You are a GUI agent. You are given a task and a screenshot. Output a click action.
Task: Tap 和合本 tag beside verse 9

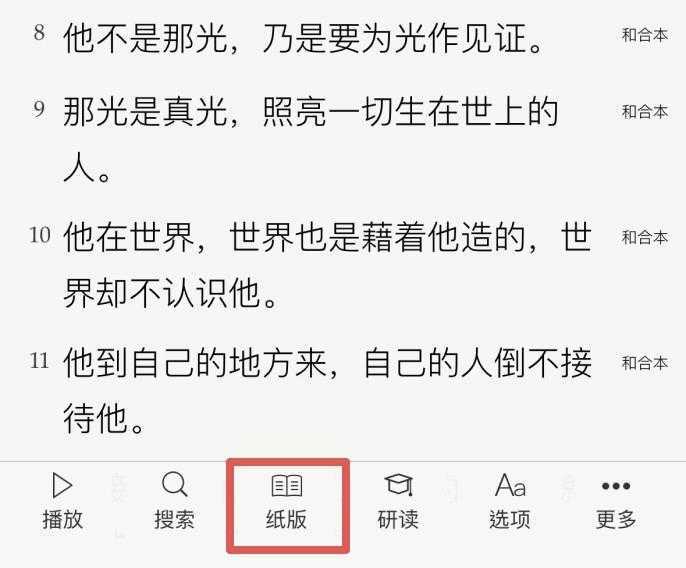click(x=645, y=112)
